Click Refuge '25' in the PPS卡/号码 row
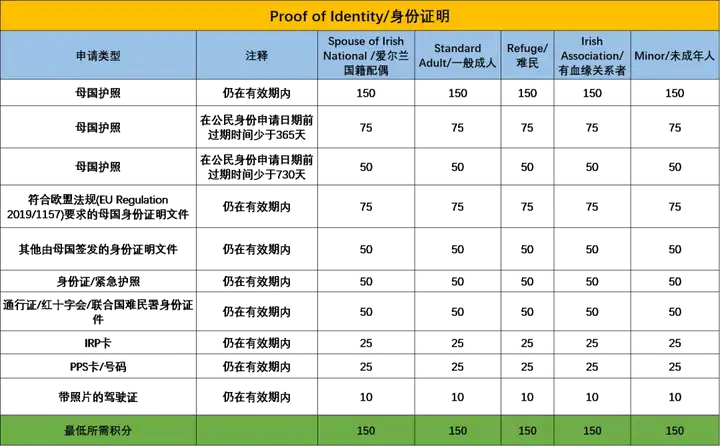720x446 pixels. 527,367
